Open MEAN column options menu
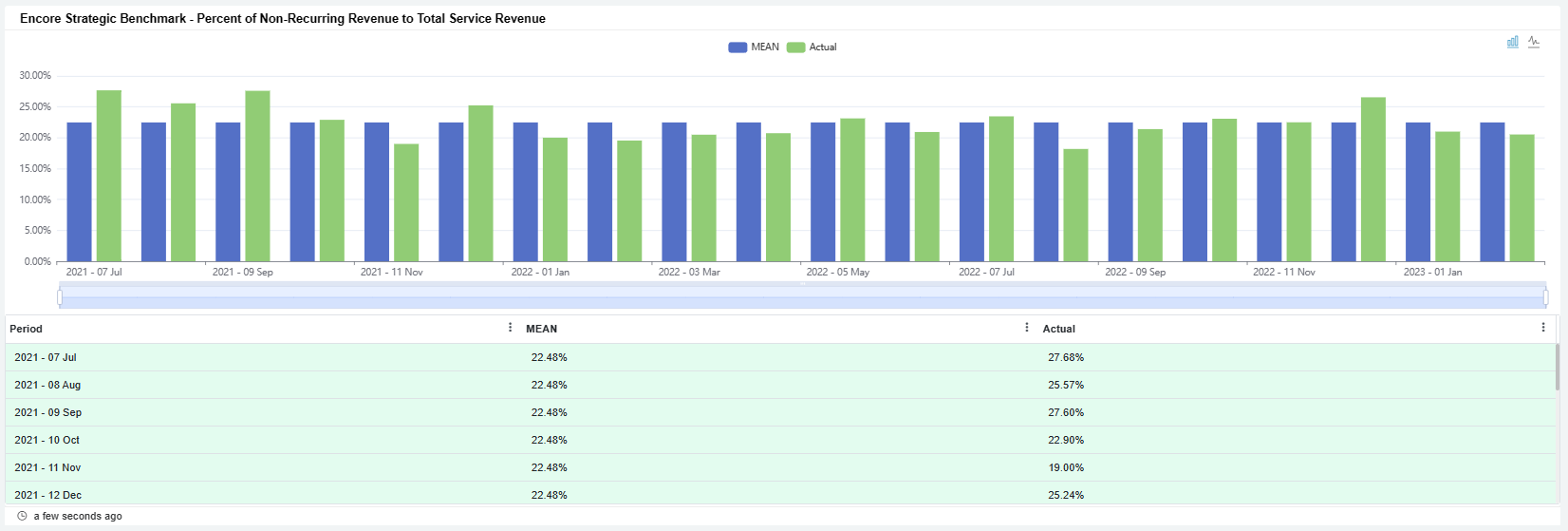Screen dimensions: 1568x531 click(1026, 328)
